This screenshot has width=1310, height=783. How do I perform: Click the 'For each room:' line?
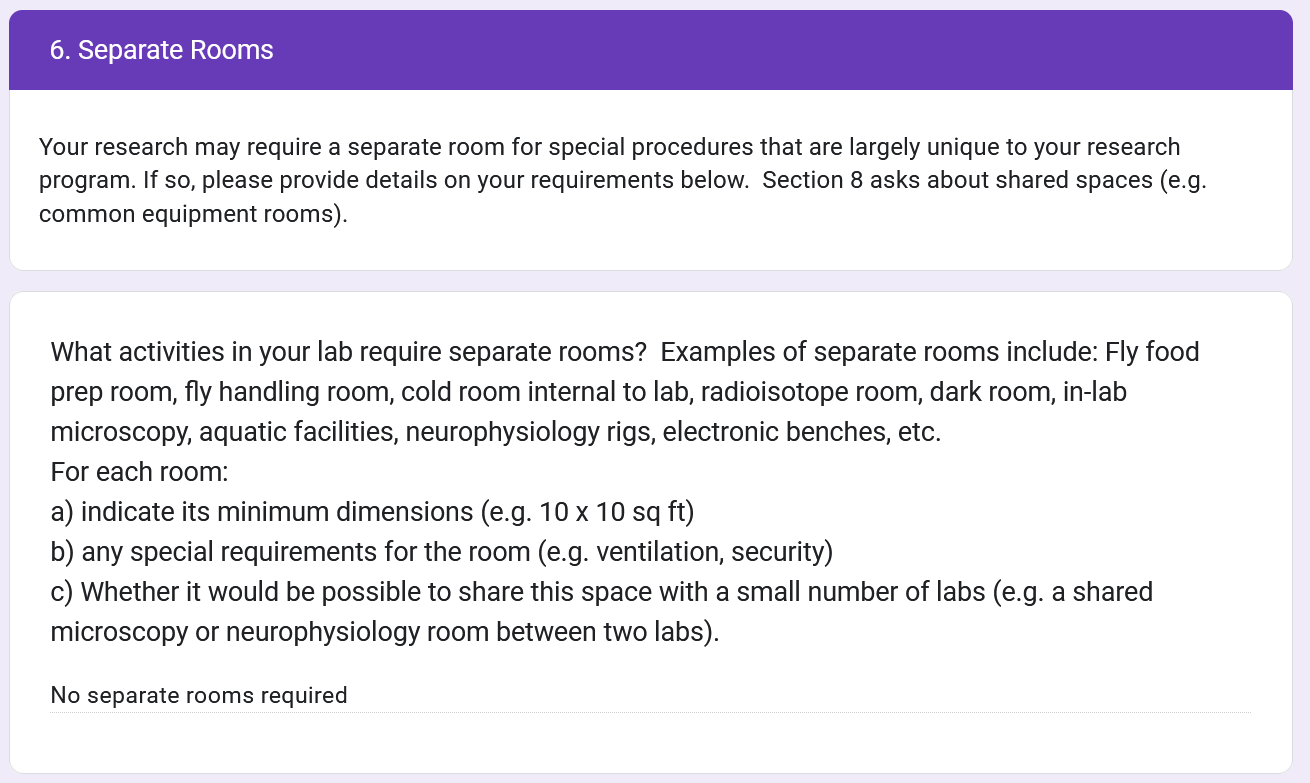click(140, 472)
